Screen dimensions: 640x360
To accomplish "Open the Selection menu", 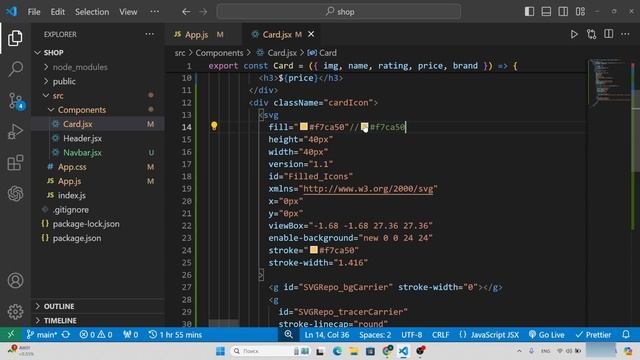I will pyautogui.click(x=92, y=12).
